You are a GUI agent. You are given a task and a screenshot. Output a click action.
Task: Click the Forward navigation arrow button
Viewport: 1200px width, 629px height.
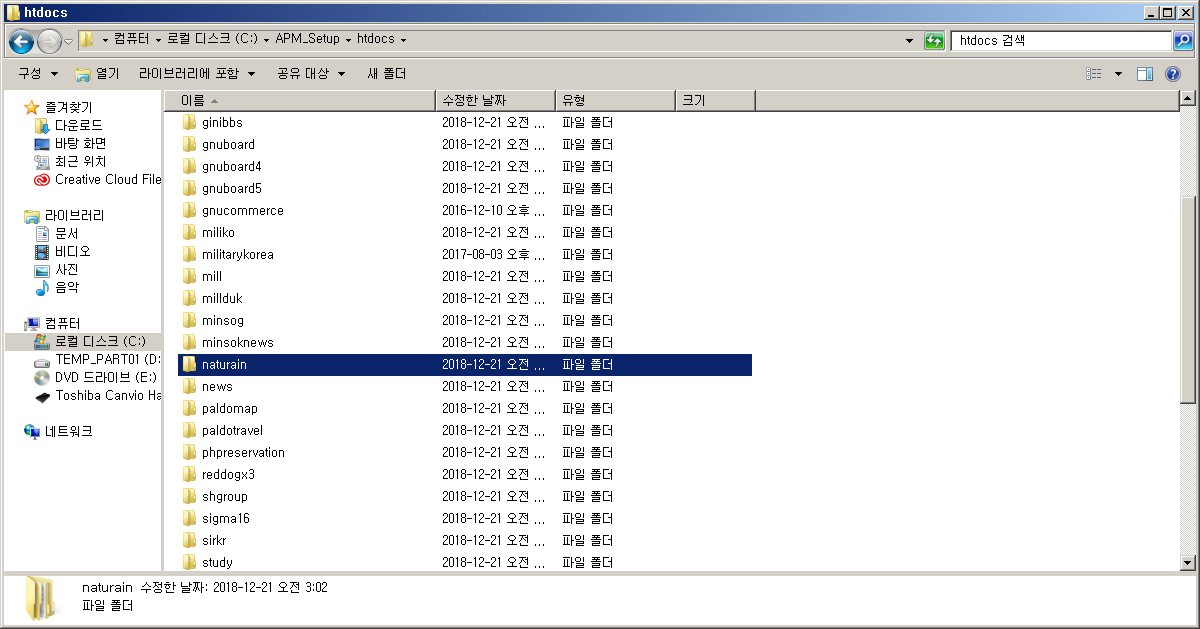coord(49,41)
